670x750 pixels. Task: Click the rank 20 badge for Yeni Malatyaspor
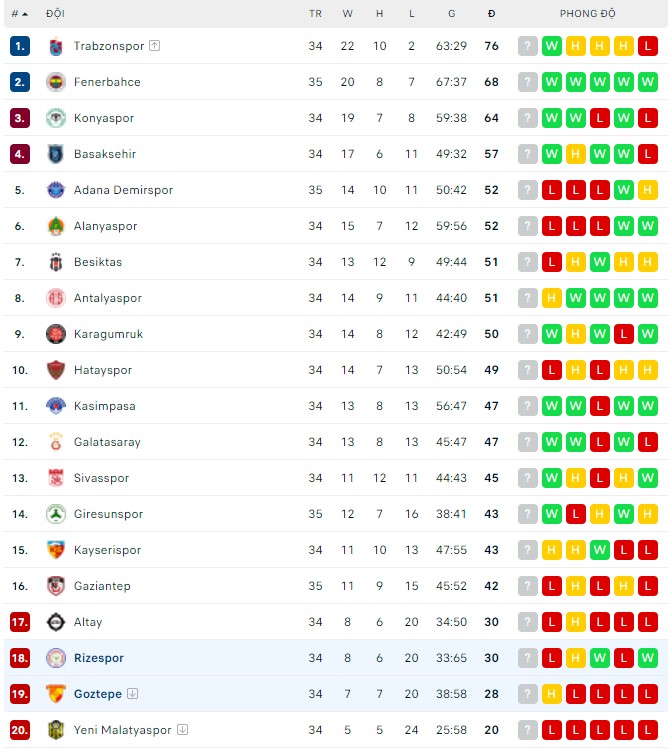coord(20,730)
